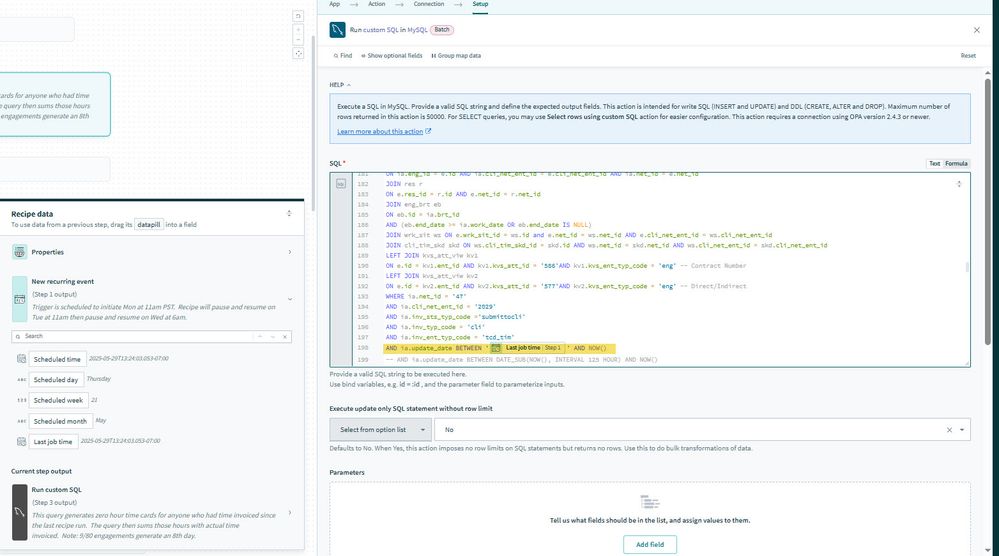Click the Add field button
The image size is (999, 556).
click(649, 544)
